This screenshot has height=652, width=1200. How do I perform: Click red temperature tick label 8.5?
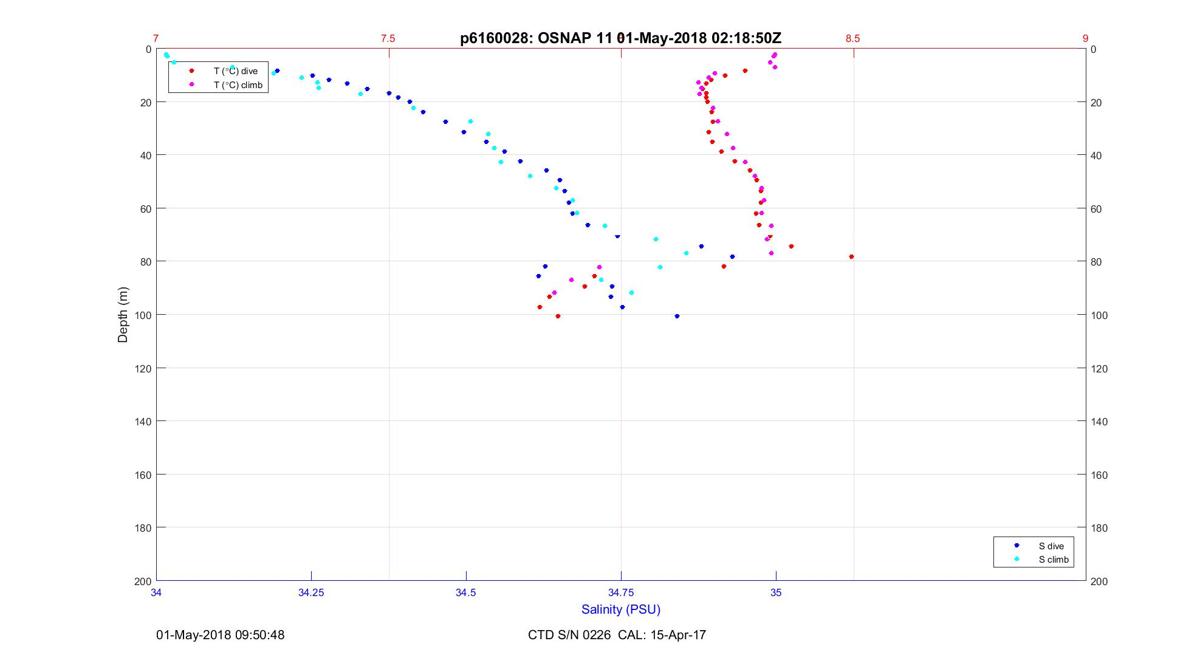click(x=853, y=39)
